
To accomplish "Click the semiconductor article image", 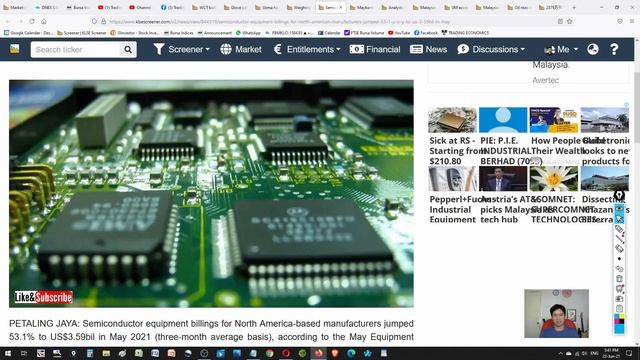I will click(211, 193).
